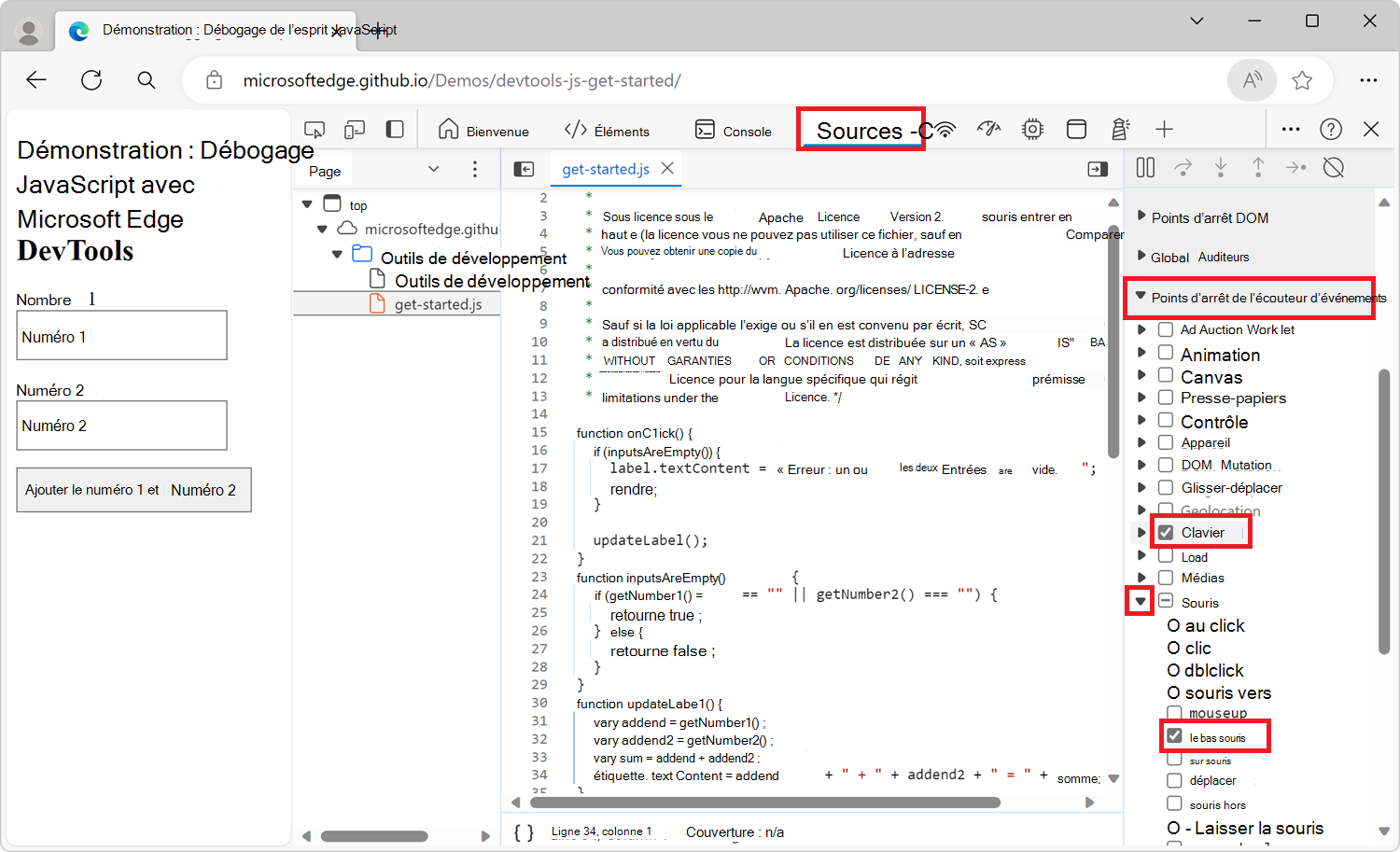
Task: Collapse the microsoftedge.github domain node
Action: click(x=322, y=228)
